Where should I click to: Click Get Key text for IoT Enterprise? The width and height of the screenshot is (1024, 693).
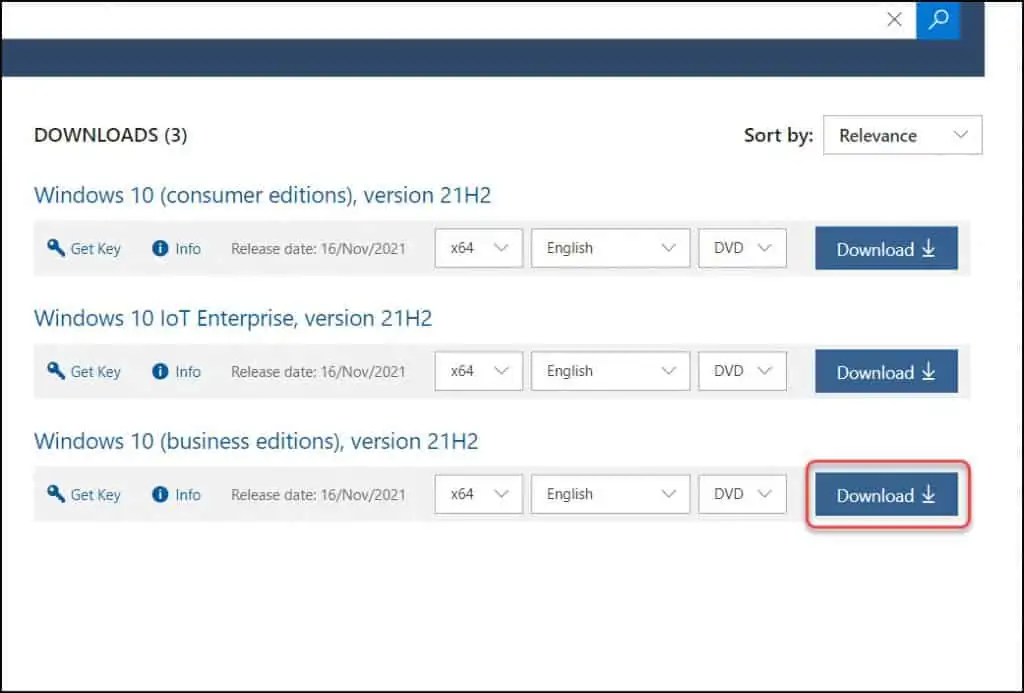click(x=95, y=372)
